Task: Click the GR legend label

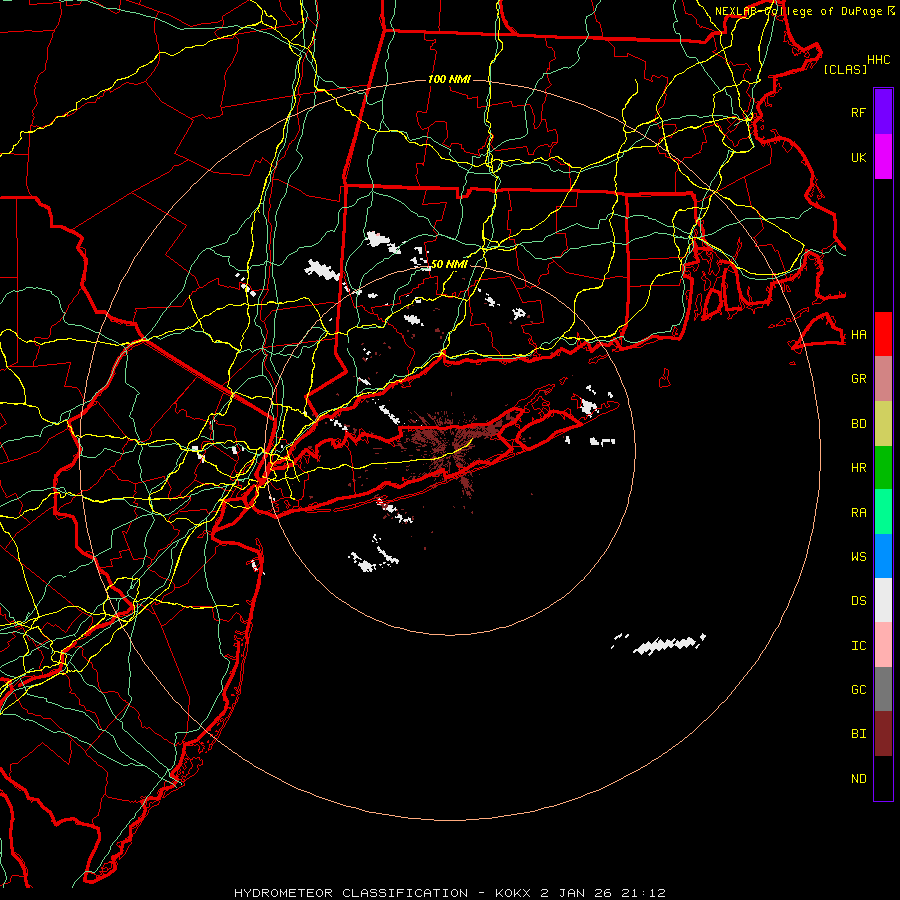Action: [858, 379]
